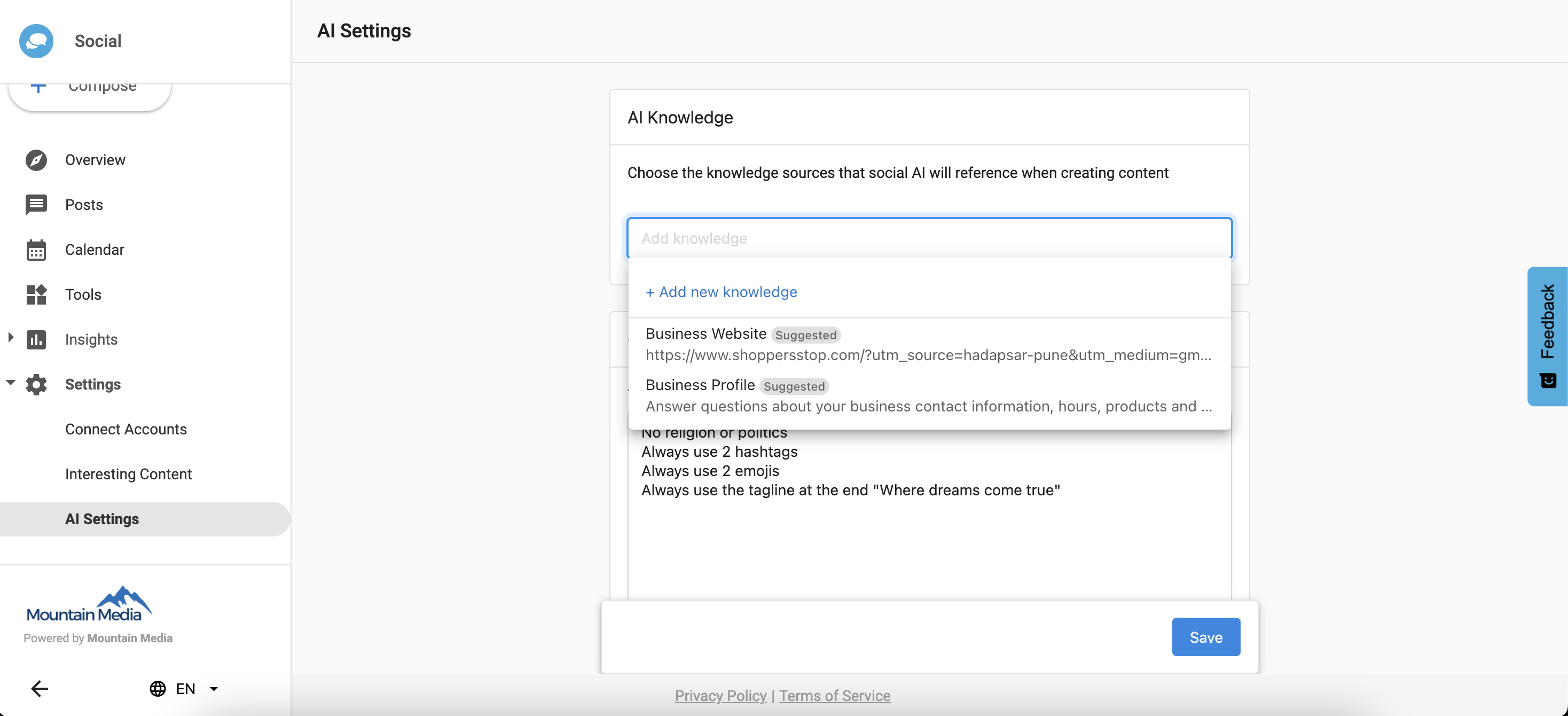Viewport: 1568px width, 716px height.
Task: Open Interesting Content settings page
Action: (x=128, y=474)
